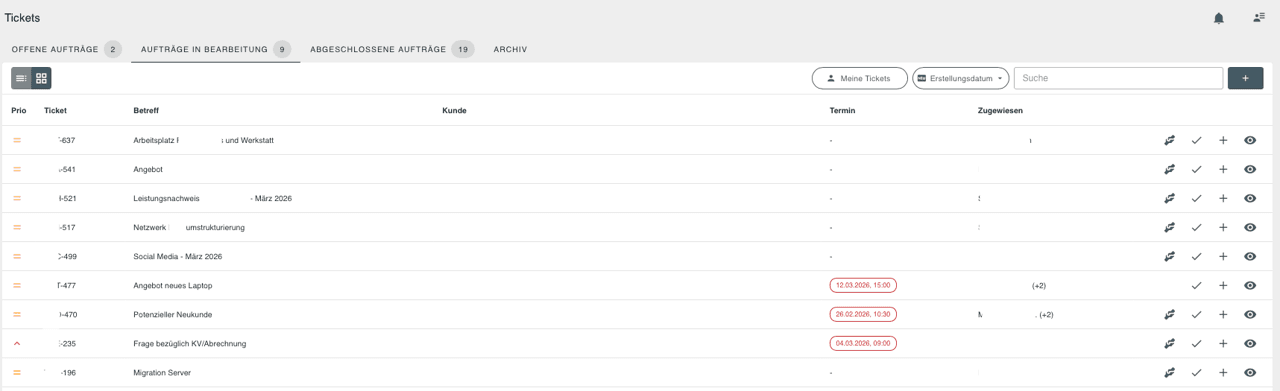Click transfer icon for ticket 541 Angebot
This screenshot has width=1280, height=391.
1169,170
